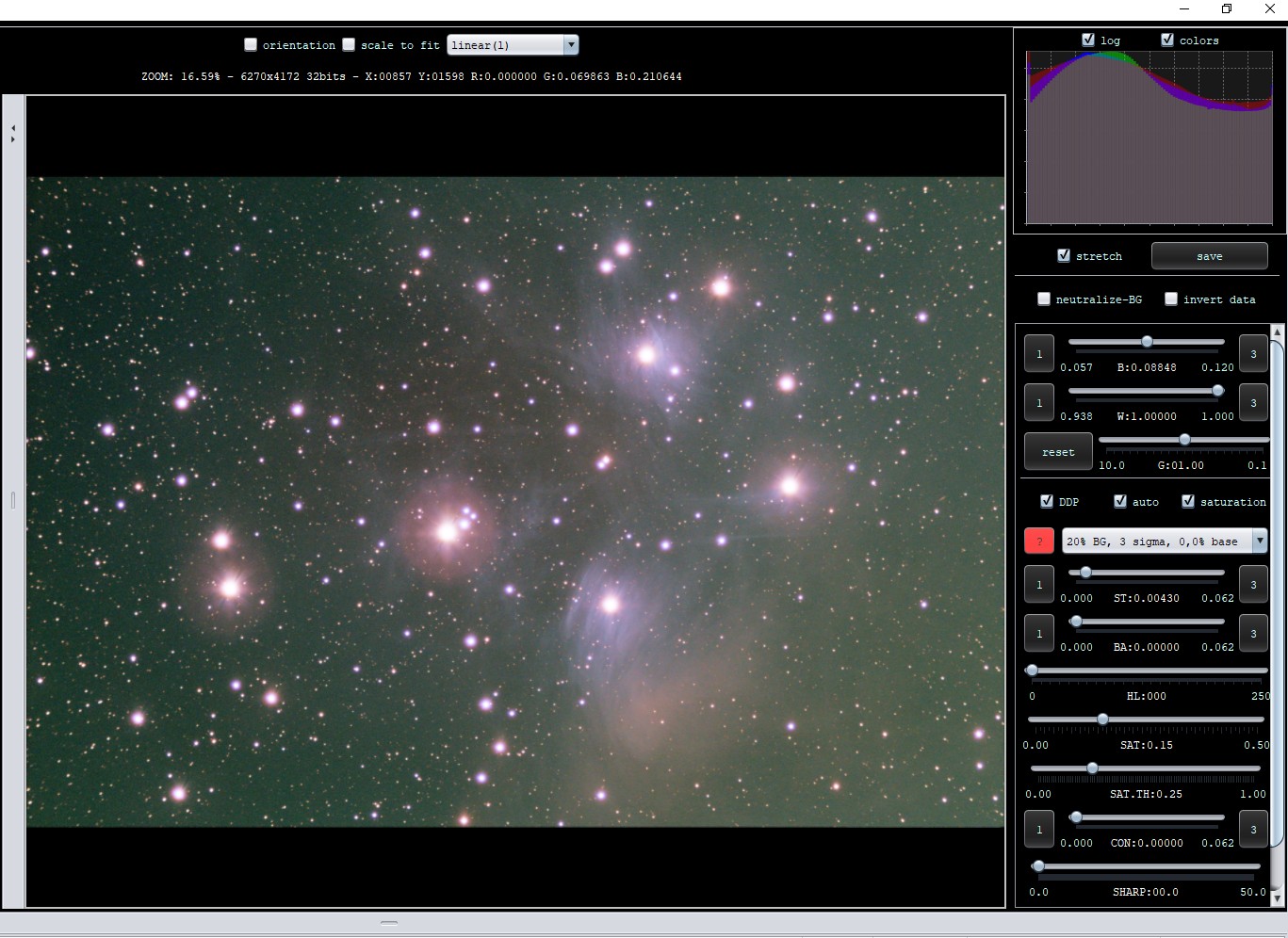
Task: Uncheck the colors checkbox above the histogram
Action: (1166, 40)
